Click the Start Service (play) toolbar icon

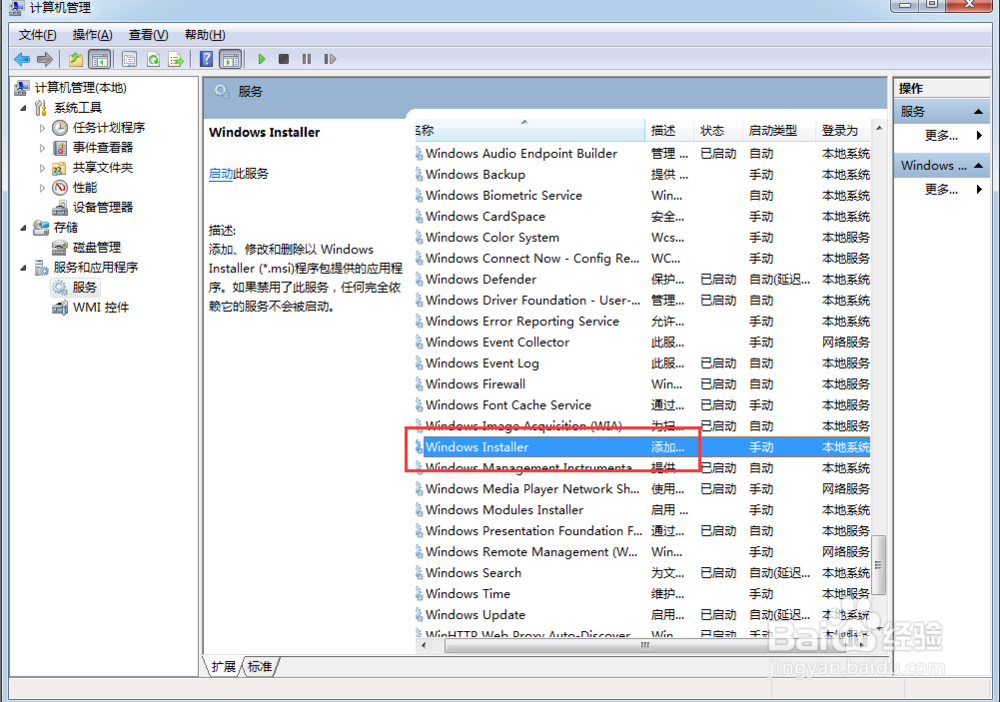[x=260, y=59]
